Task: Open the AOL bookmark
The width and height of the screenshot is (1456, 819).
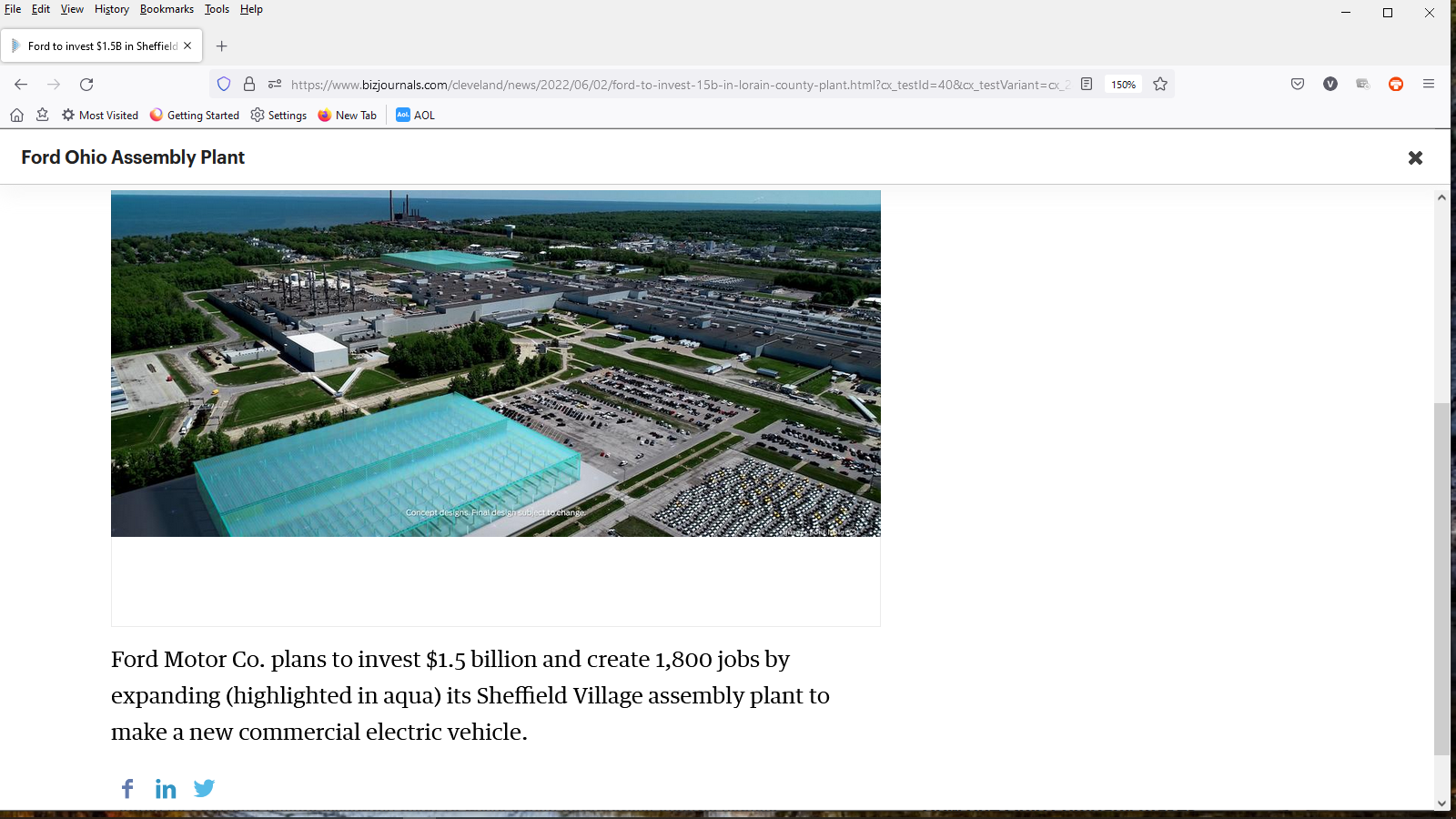Action: 415,116
